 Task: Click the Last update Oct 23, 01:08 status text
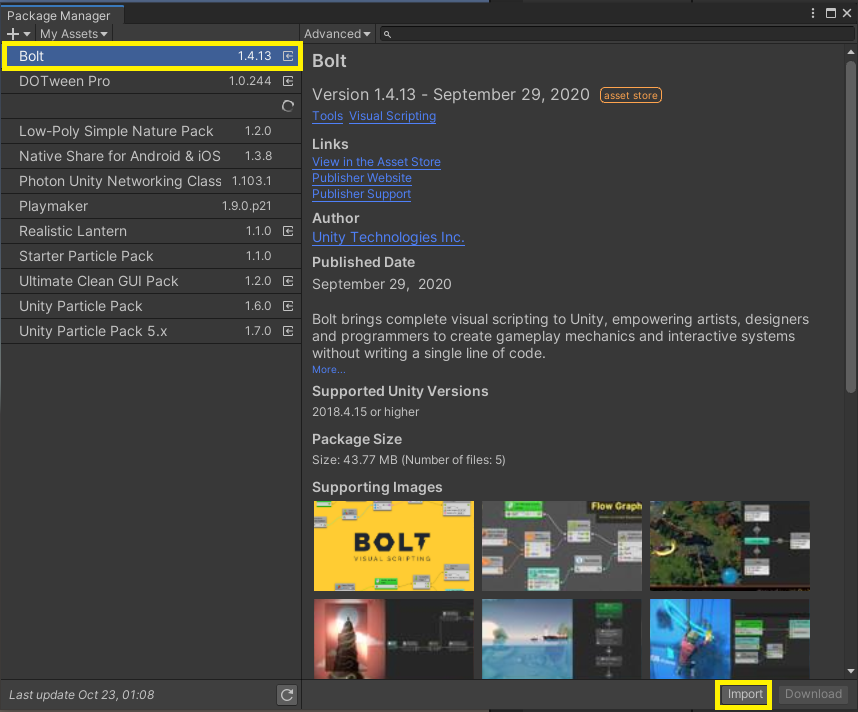click(x=82, y=695)
